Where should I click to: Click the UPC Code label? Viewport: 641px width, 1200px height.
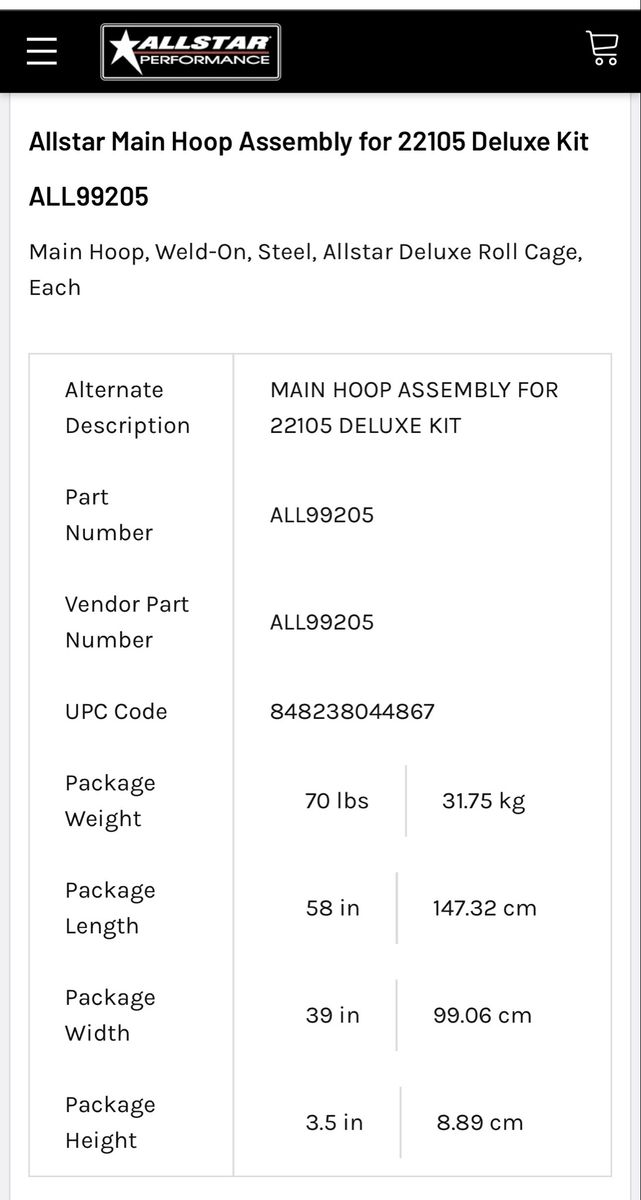(116, 712)
